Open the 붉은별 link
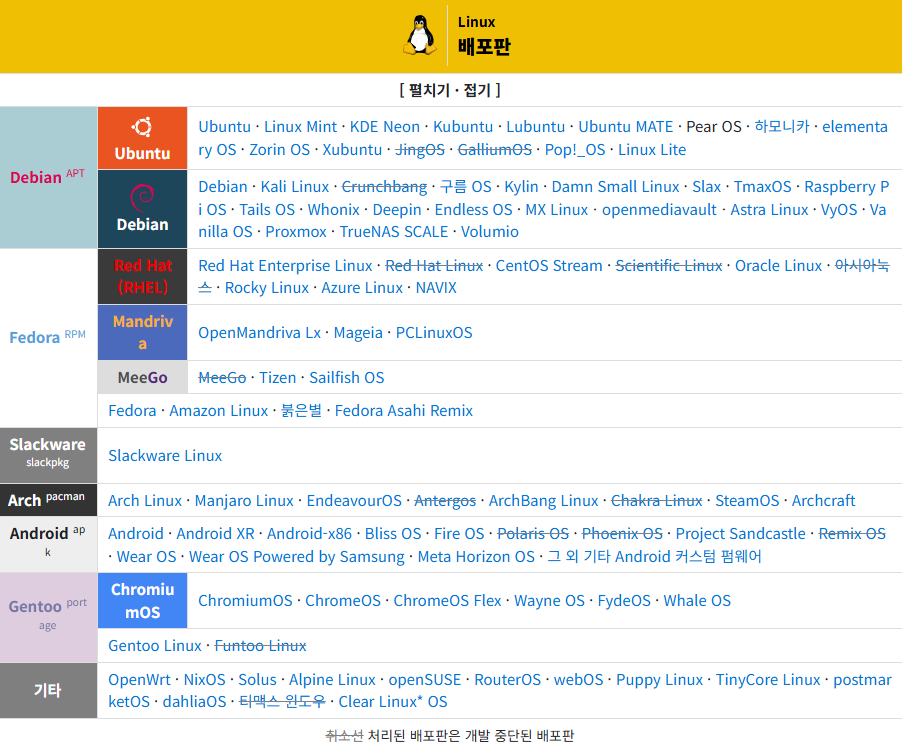Viewport: 902px width, 745px height. click(x=301, y=410)
